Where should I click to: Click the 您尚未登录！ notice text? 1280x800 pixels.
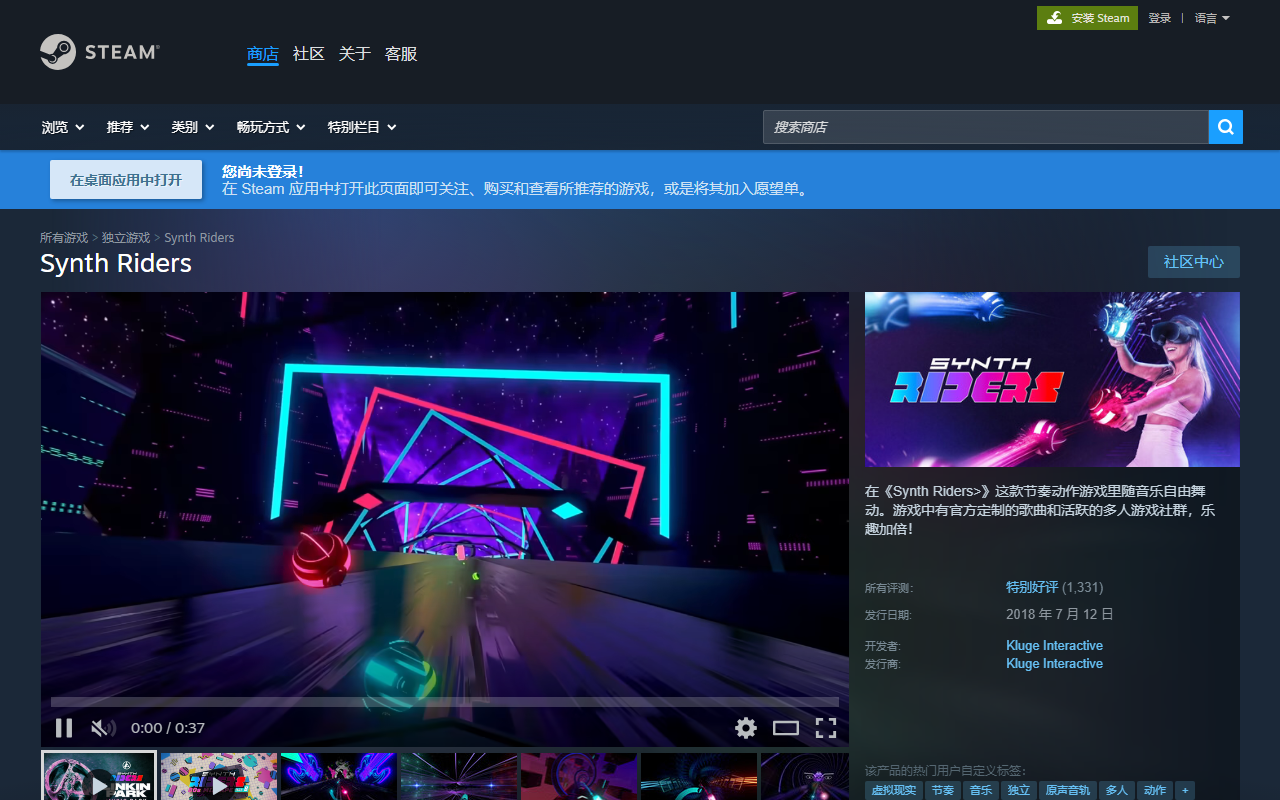click(263, 172)
